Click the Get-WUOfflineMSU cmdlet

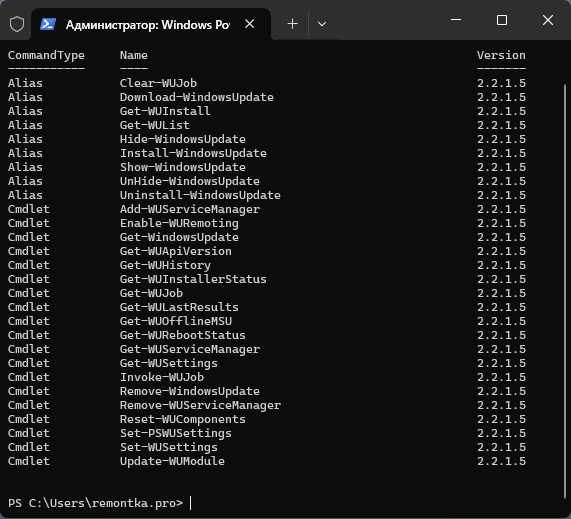tap(176, 321)
